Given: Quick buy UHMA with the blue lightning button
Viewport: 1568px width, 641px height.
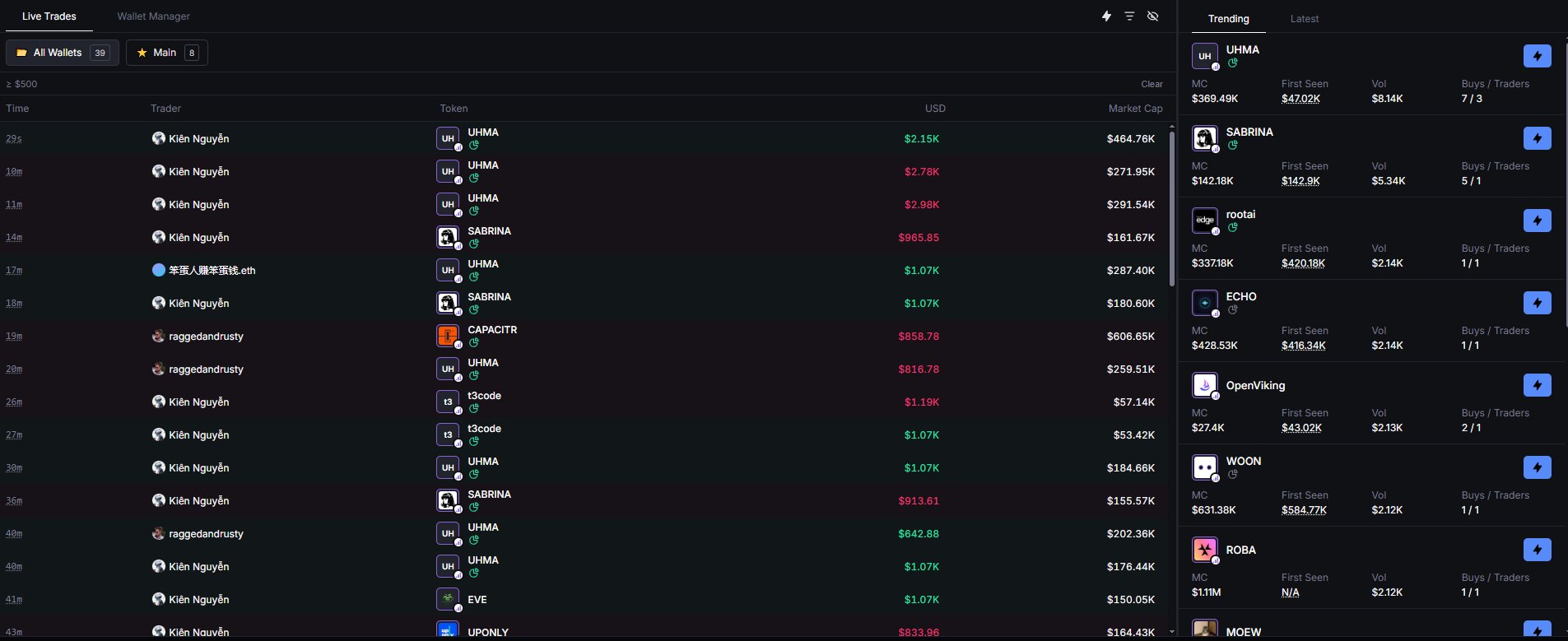Looking at the screenshot, I should click(1538, 56).
